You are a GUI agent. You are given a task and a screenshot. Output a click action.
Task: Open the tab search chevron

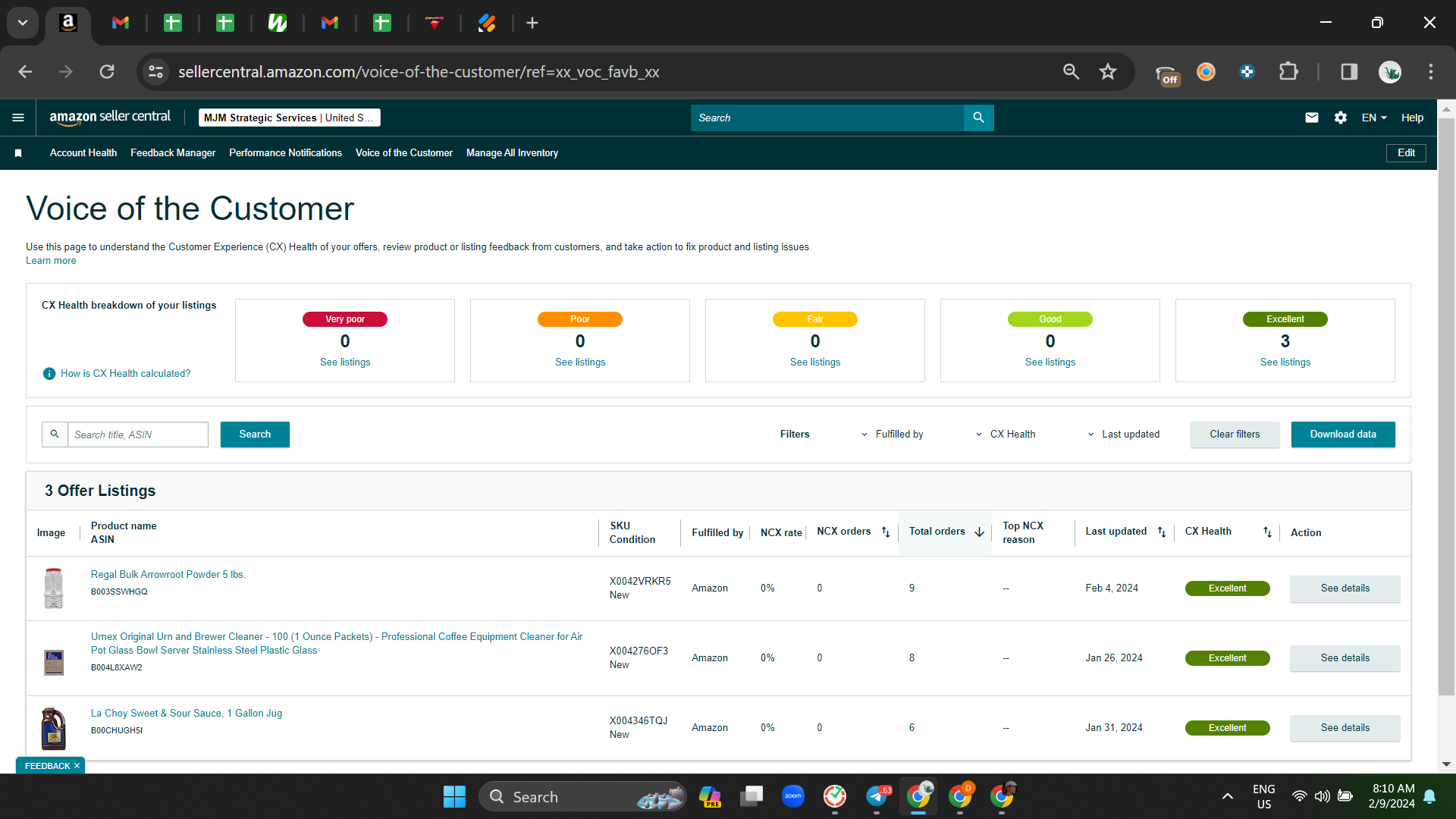pyautogui.click(x=23, y=23)
